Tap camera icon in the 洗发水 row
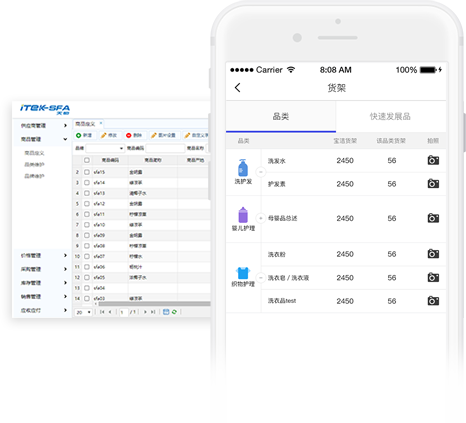 [433, 160]
